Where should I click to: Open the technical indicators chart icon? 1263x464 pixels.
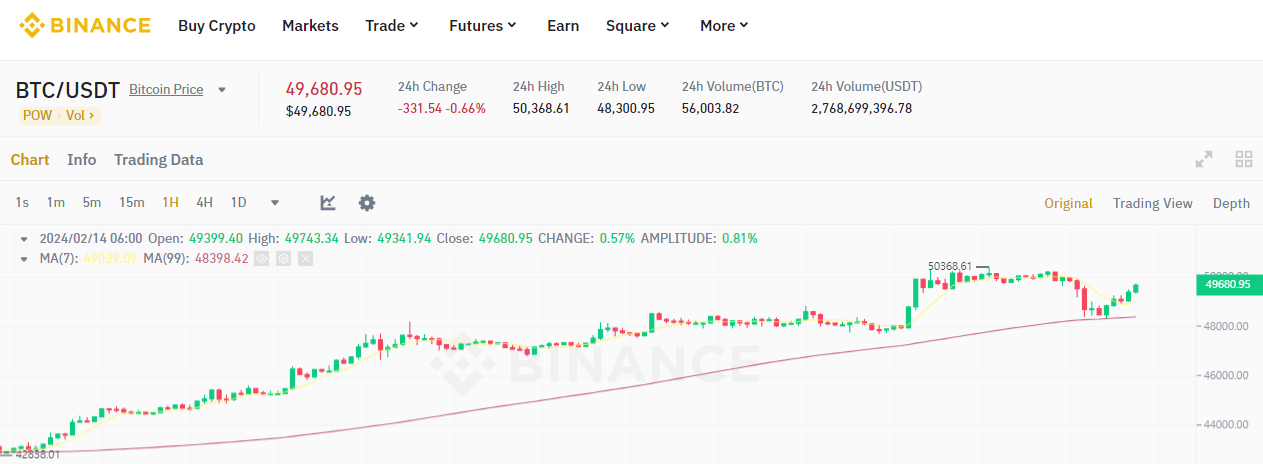coord(328,203)
